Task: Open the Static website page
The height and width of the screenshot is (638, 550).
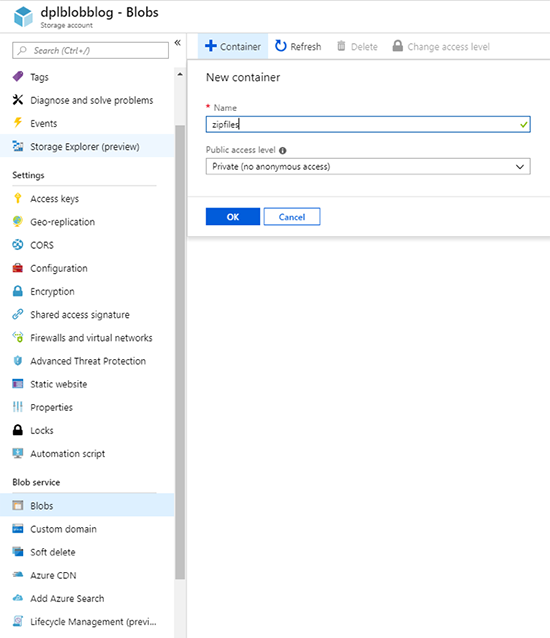Action: point(59,384)
